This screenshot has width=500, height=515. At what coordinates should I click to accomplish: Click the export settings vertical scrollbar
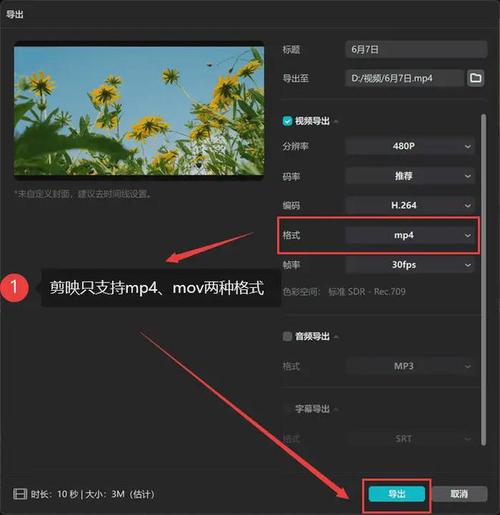click(483, 279)
